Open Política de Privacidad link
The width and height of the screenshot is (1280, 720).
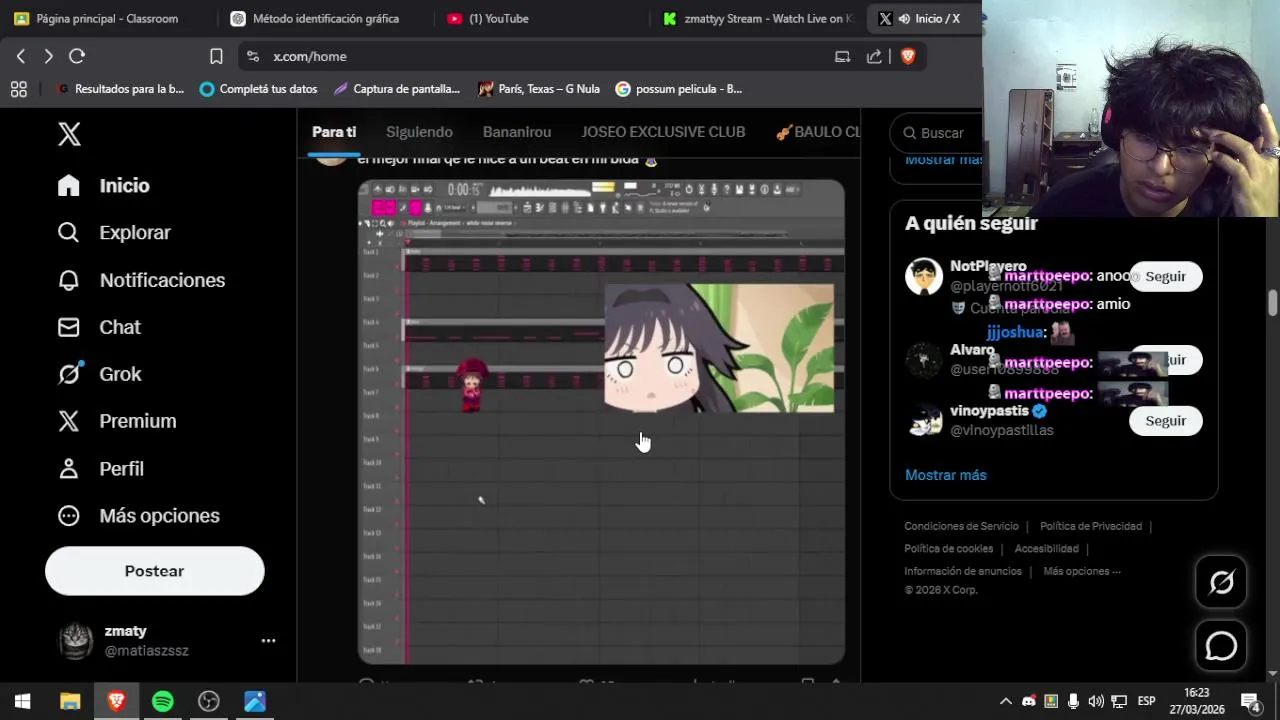pos(1091,526)
